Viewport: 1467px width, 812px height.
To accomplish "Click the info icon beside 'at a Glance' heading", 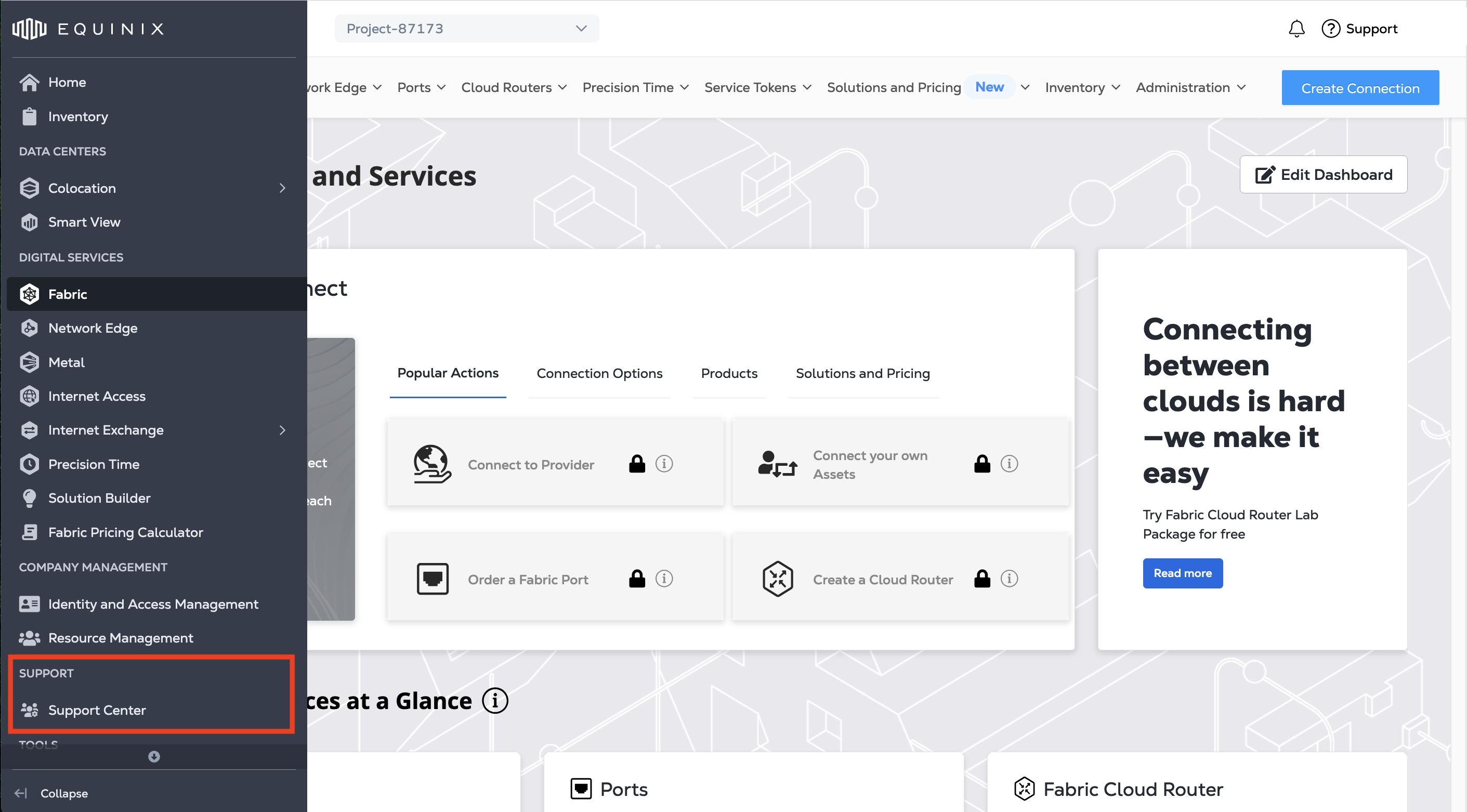I will pyautogui.click(x=495, y=701).
